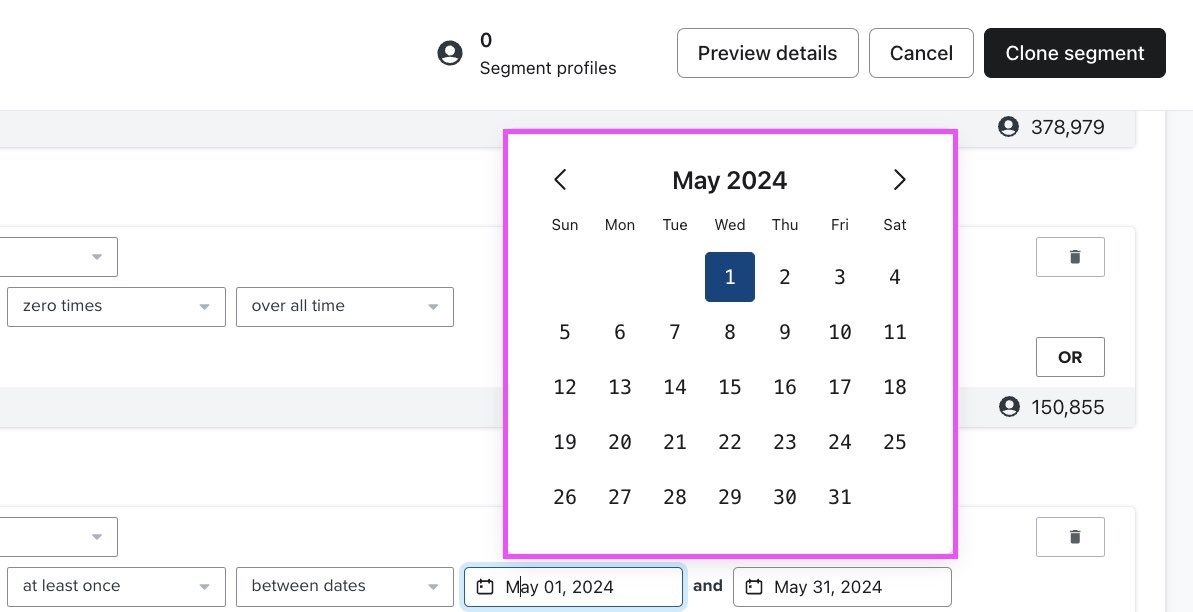Choose May 31 in date picker

(x=839, y=496)
